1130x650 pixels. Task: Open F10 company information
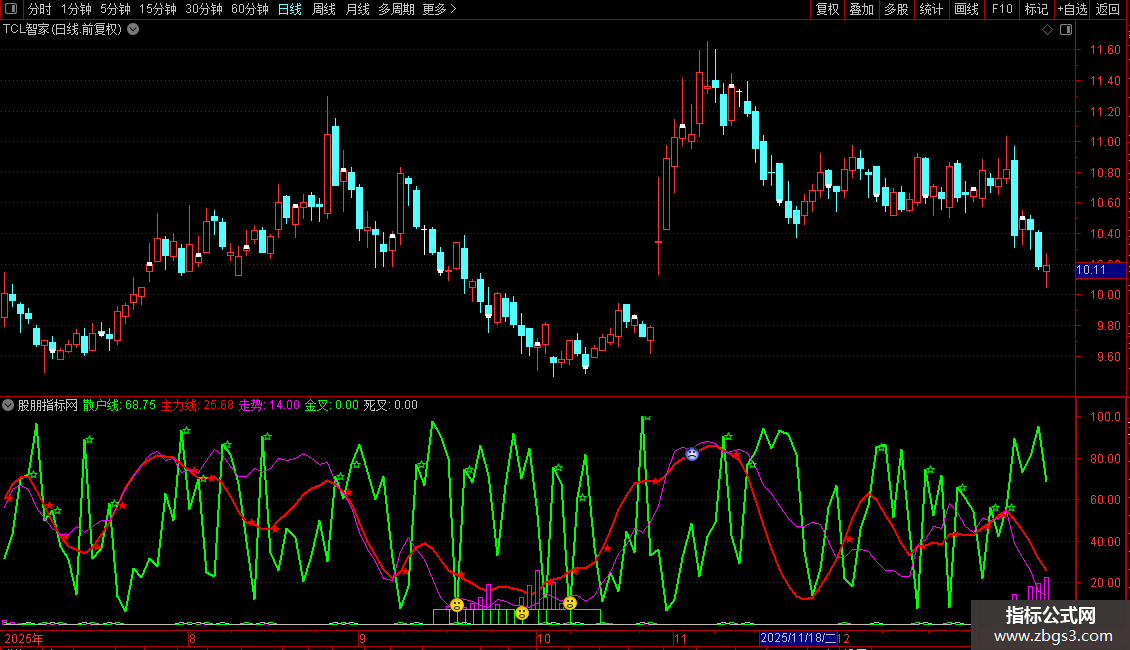(x=1002, y=9)
